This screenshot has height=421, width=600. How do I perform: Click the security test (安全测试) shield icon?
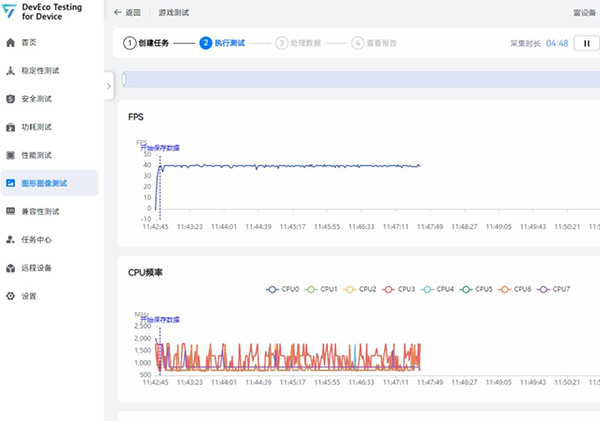pyautogui.click(x=10, y=99)
